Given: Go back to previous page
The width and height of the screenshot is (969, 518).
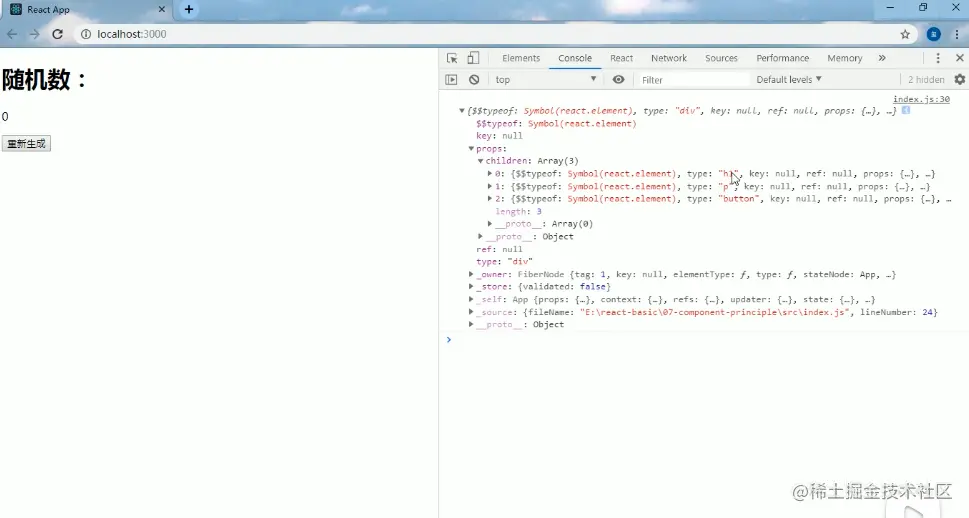Looking at the screenshot, I should [x=12, y=34].
